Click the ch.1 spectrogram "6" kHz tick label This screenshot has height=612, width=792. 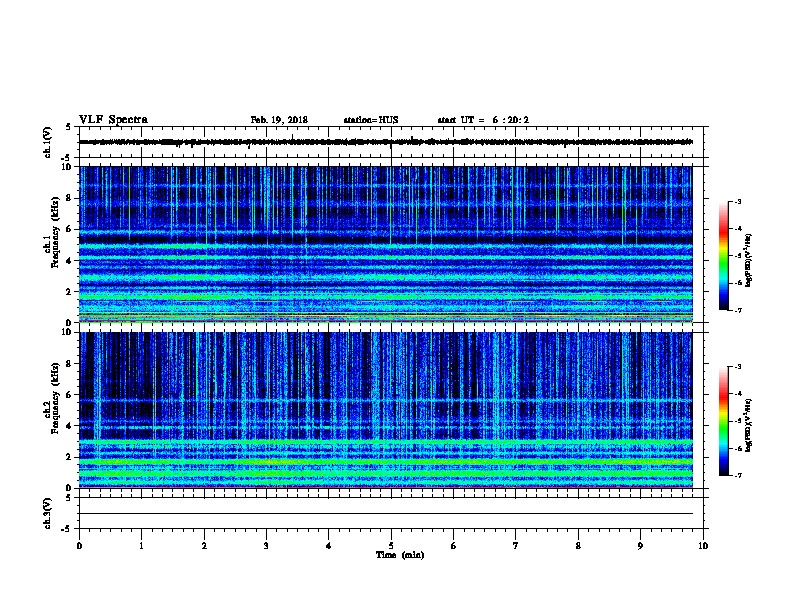coord(69,229)
